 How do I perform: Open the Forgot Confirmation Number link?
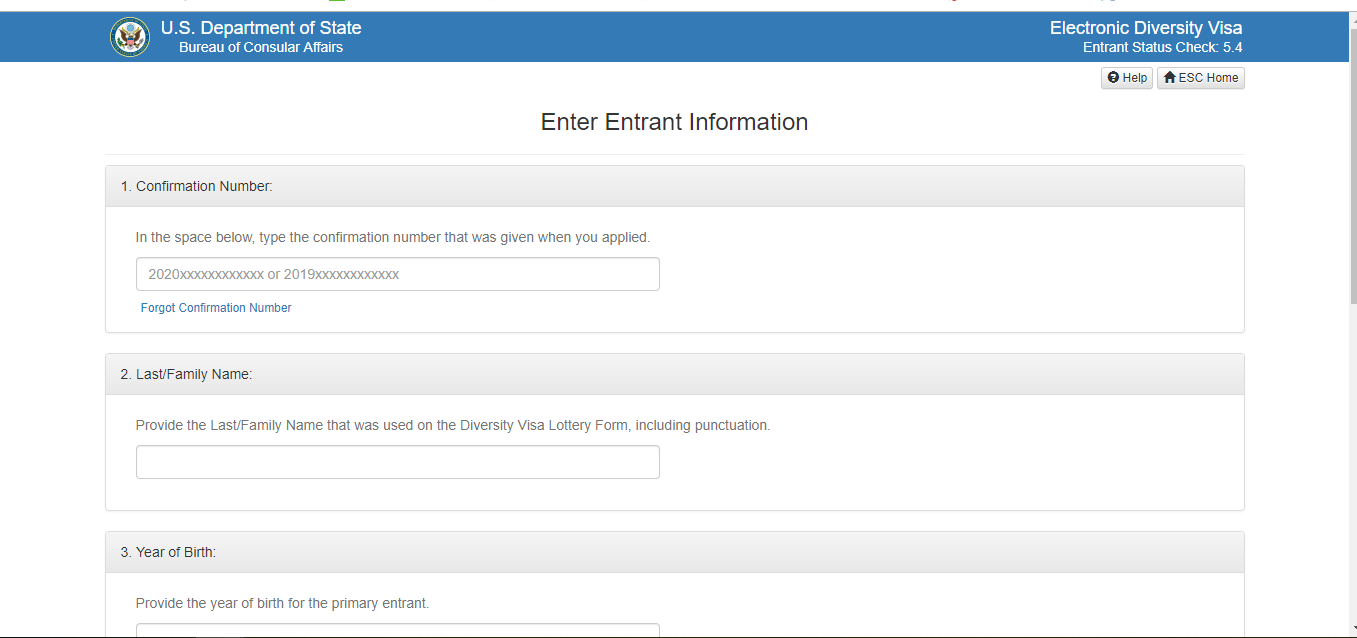(216, 308)
